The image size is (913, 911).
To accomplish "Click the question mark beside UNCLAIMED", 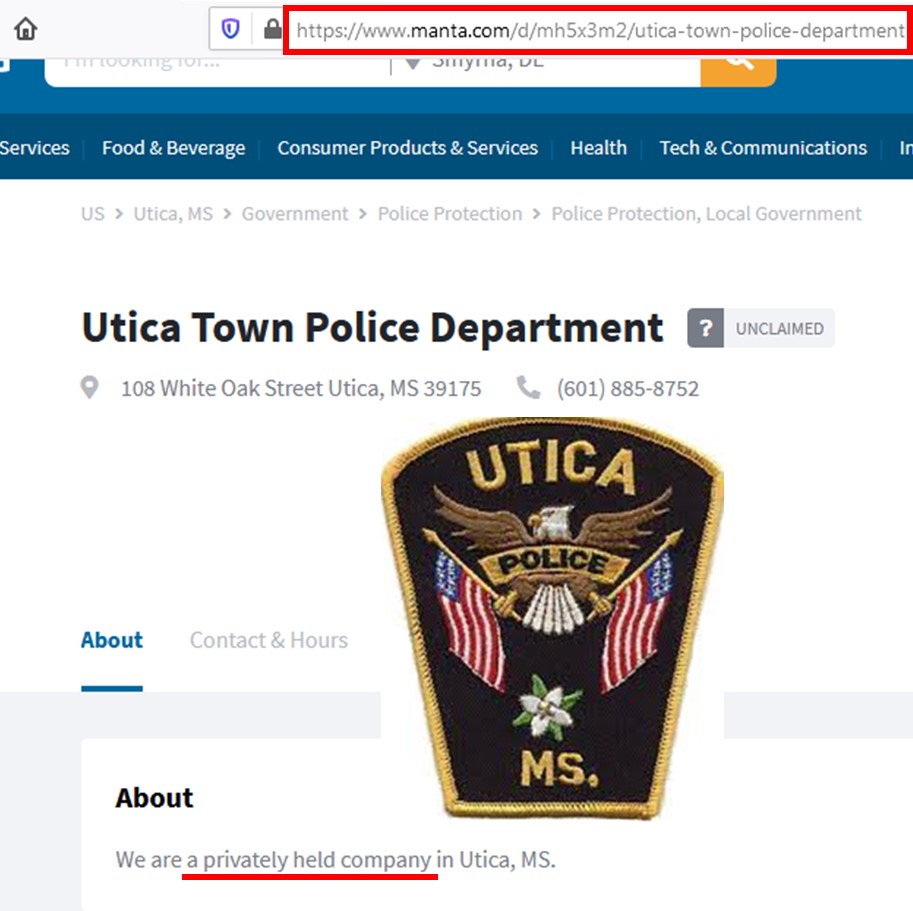I will coord(706,328).
